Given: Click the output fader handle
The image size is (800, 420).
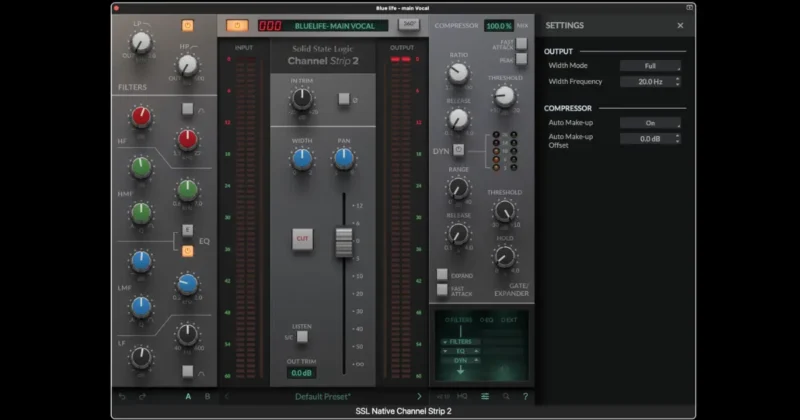Looking at the screenshot, I should coord(344,242).
